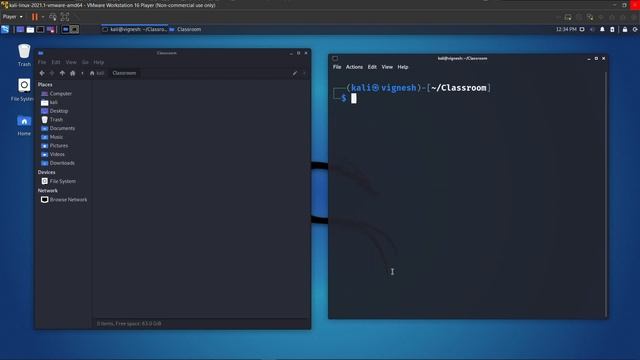Click the battery power manager icon
Viewport: 640px width, 360px height.
coord(612,29)
